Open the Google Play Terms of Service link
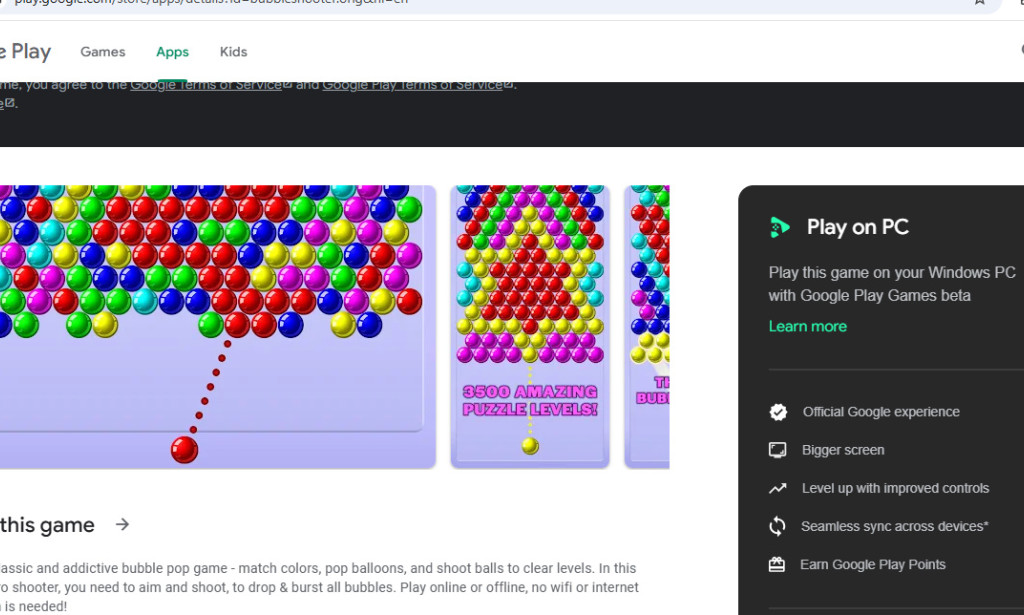 [x=412, y=85]
